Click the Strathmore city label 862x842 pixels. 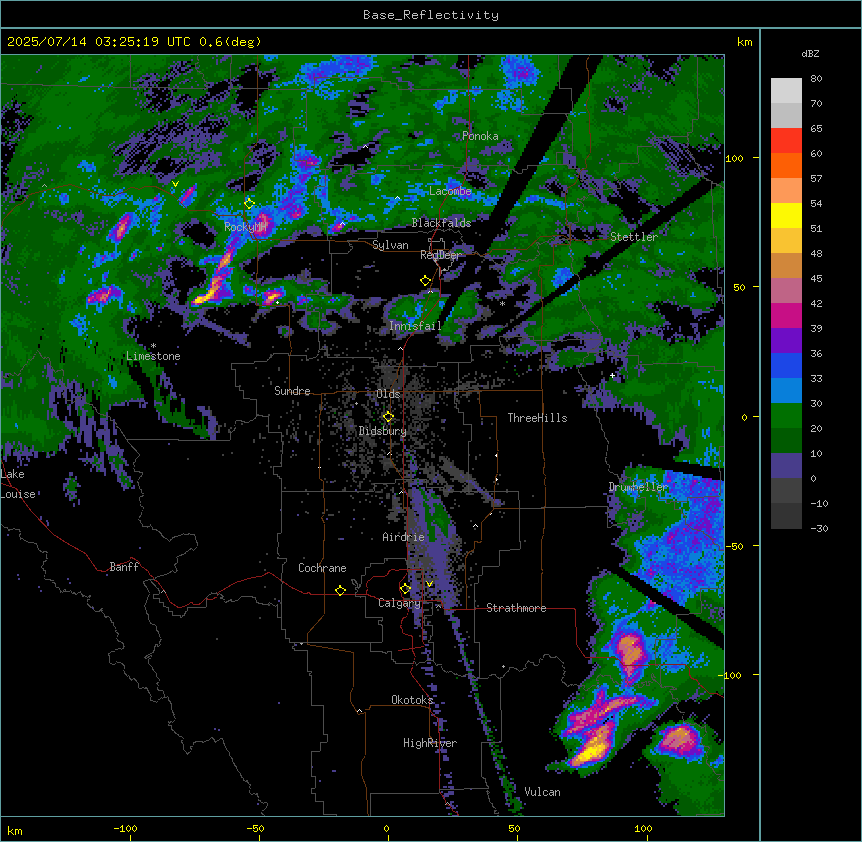[516, 608]
